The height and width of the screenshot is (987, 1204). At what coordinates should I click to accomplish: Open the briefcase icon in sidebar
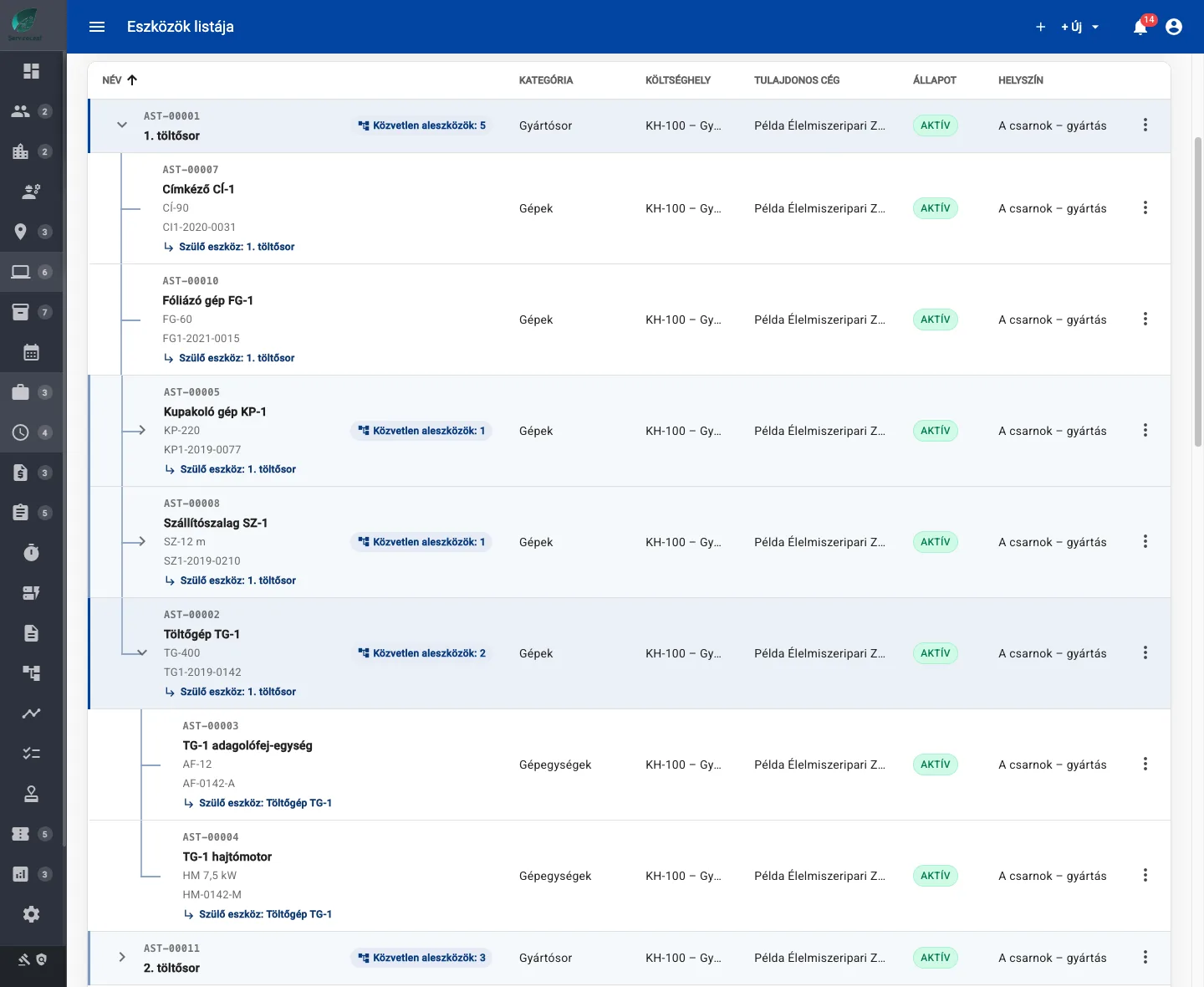coord(21,392)
